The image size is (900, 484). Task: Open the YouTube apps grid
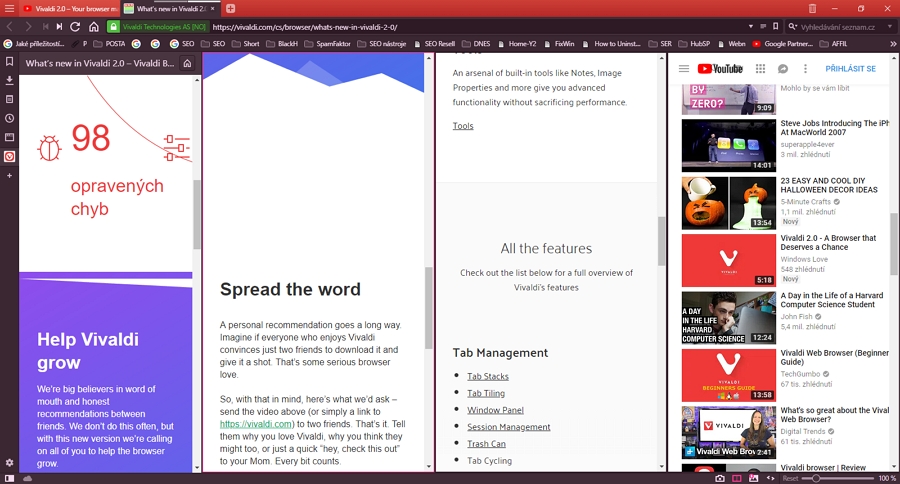pyautogui.click(x=761, y=69)
